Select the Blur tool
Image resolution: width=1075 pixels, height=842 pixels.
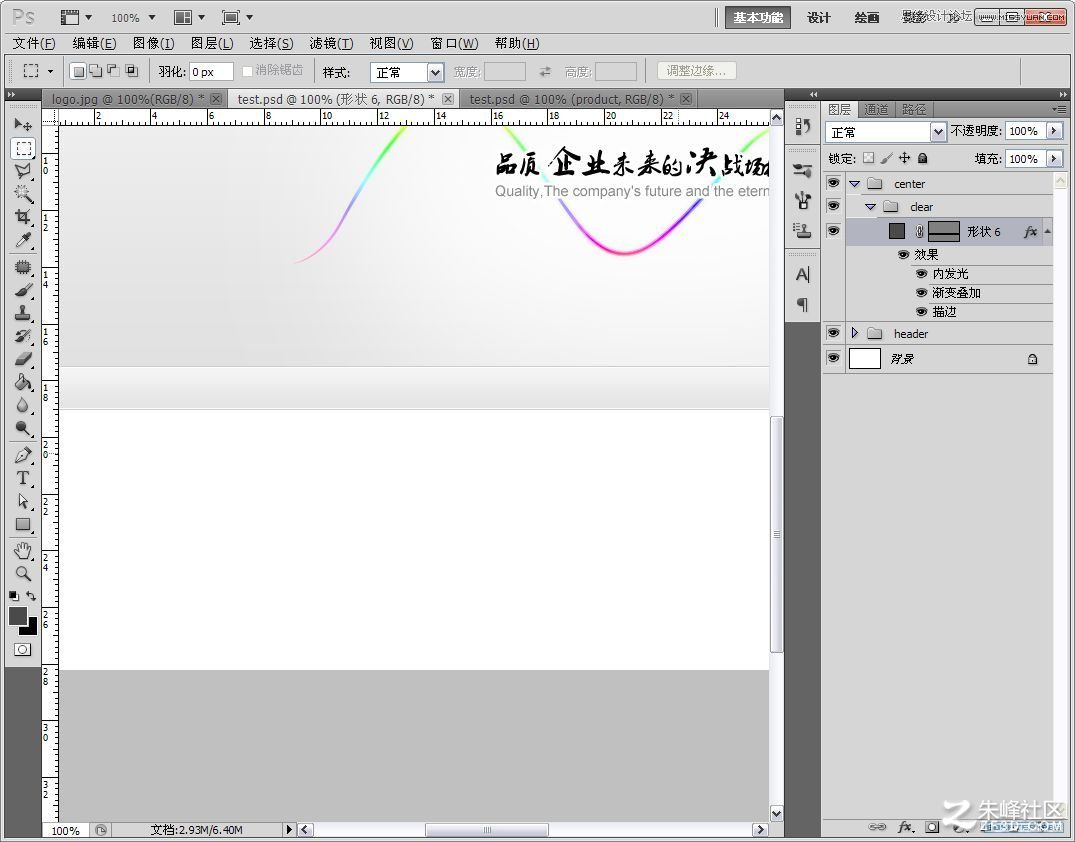click(x=23, y=405)
